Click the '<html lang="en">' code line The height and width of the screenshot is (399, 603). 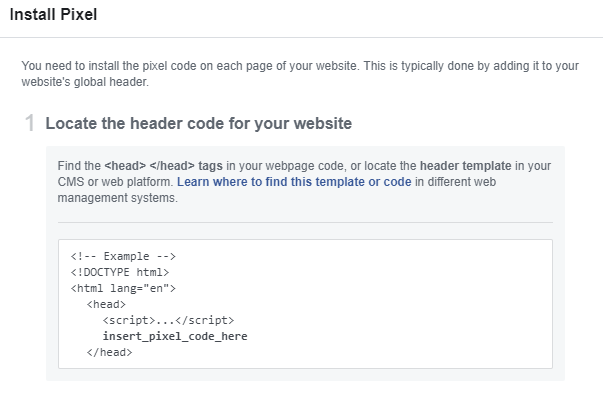pyautogui.click(x=123, y=288)
